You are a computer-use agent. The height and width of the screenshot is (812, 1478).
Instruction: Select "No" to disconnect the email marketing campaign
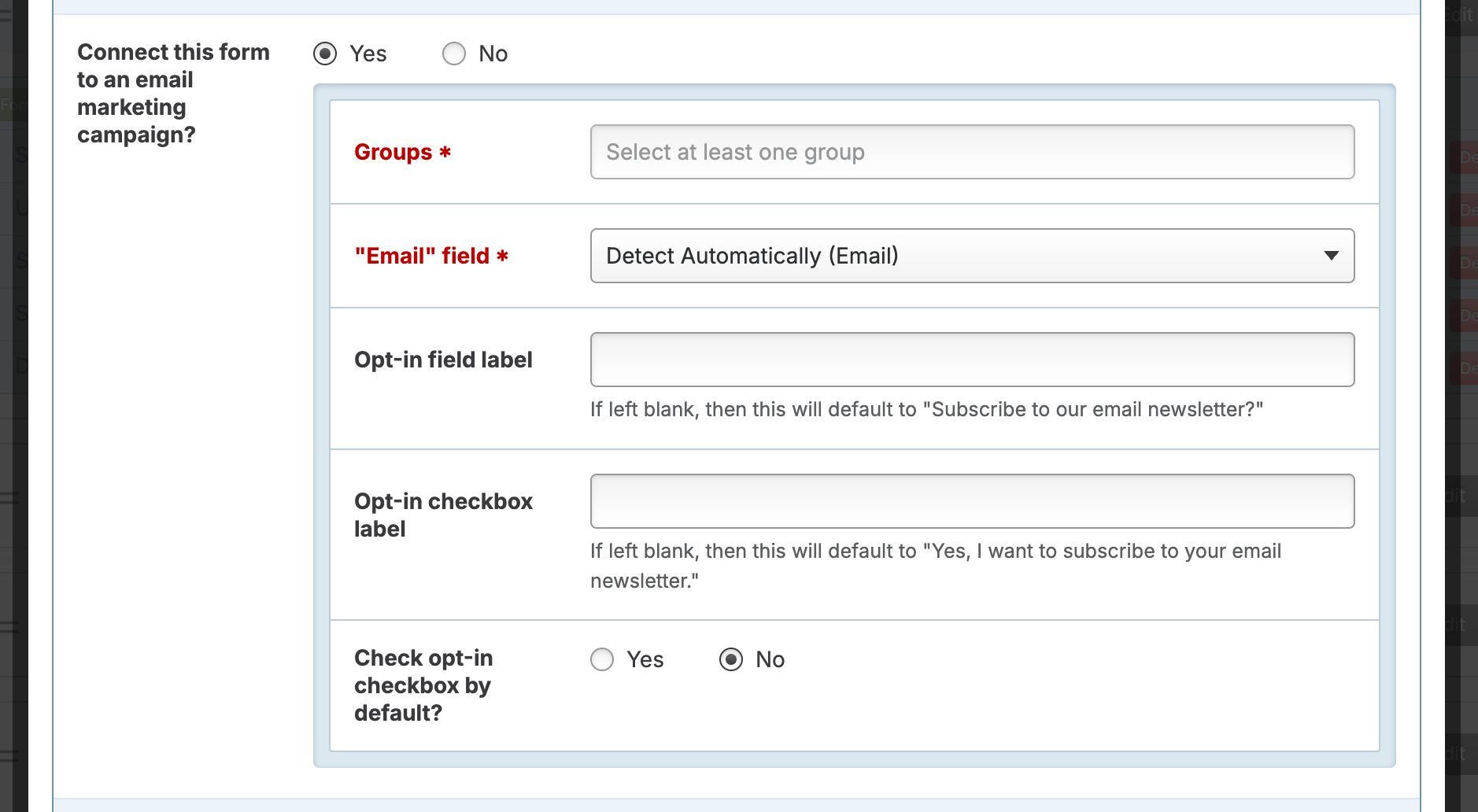(454, 54)
